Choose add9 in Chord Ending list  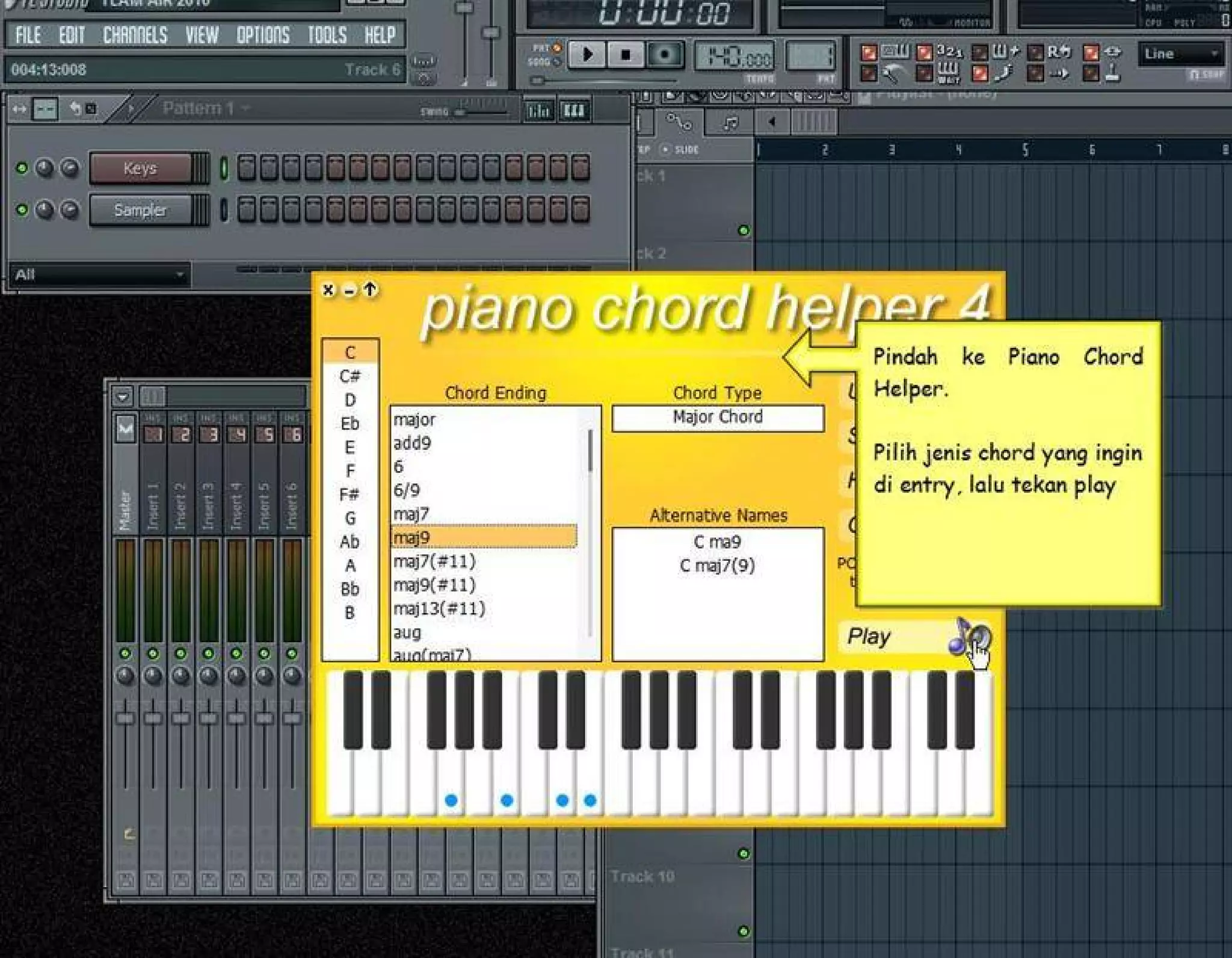[x=484, y=443]
